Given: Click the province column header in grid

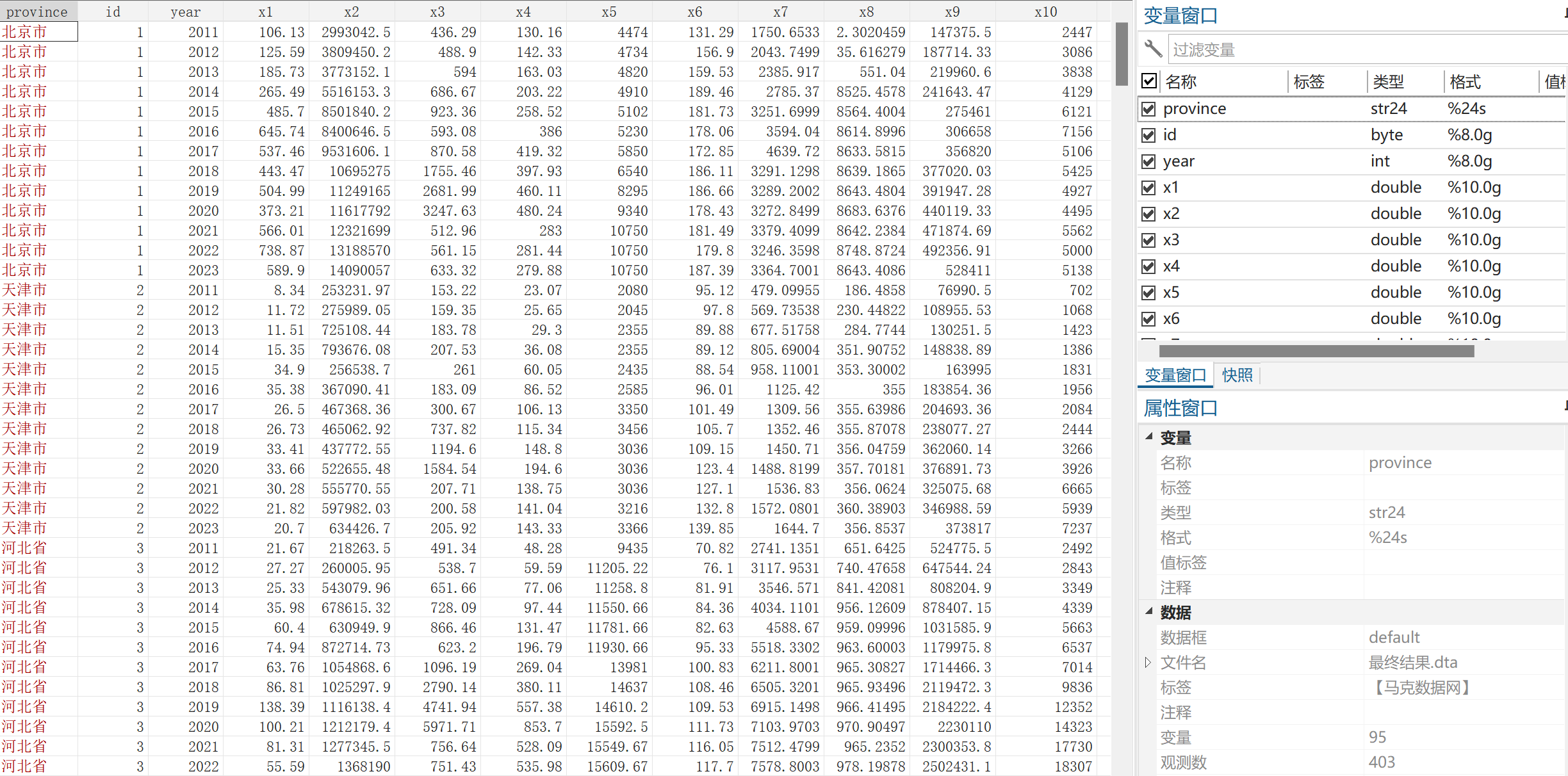Looking at the screenshot, I should [x=37, y=12].
